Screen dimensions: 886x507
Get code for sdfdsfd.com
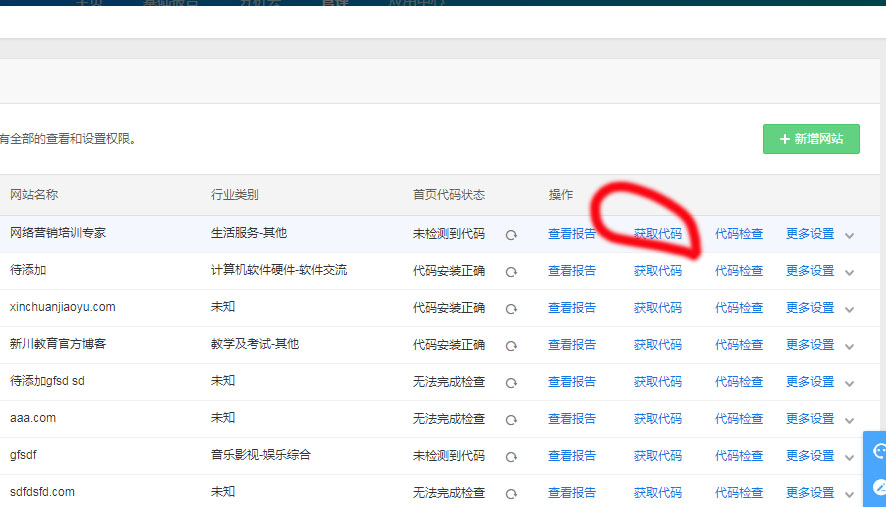[x=658, y=493]
